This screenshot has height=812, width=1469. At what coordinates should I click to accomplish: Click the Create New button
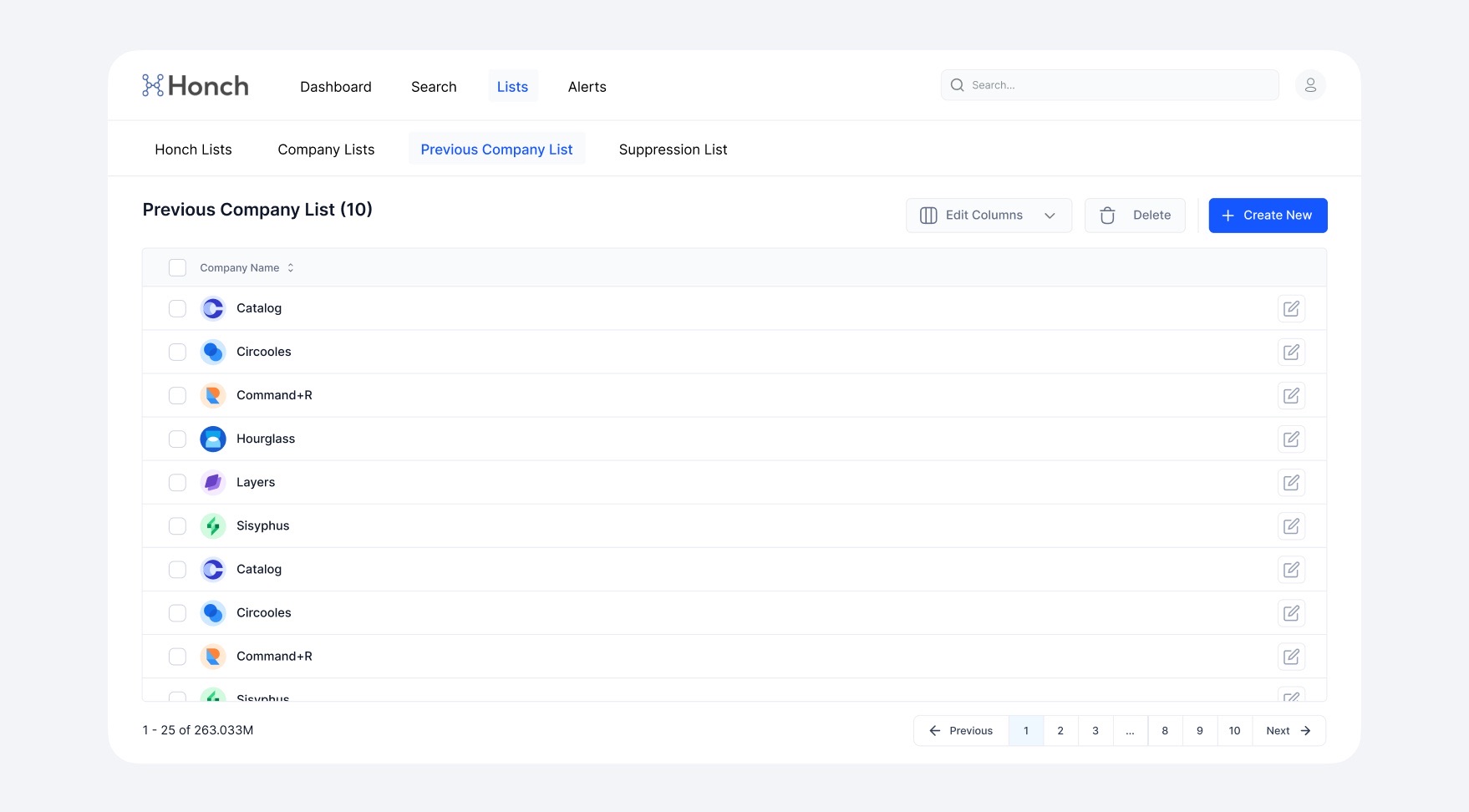tap(1268, 216)
